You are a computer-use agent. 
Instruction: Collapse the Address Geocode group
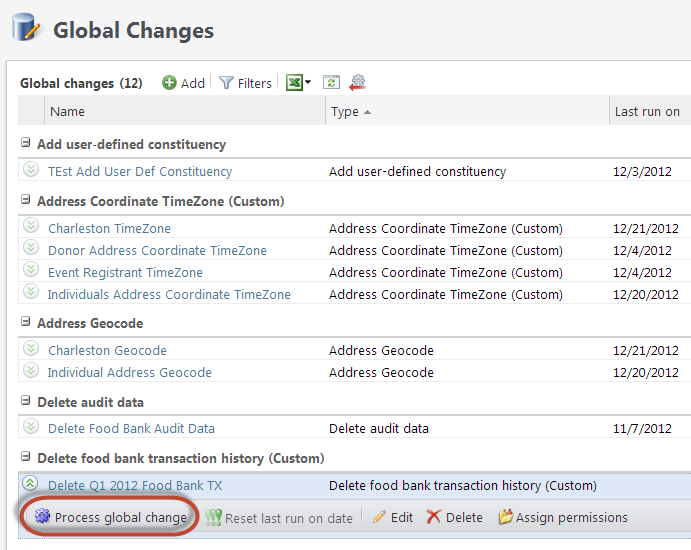tap(26, 323)
